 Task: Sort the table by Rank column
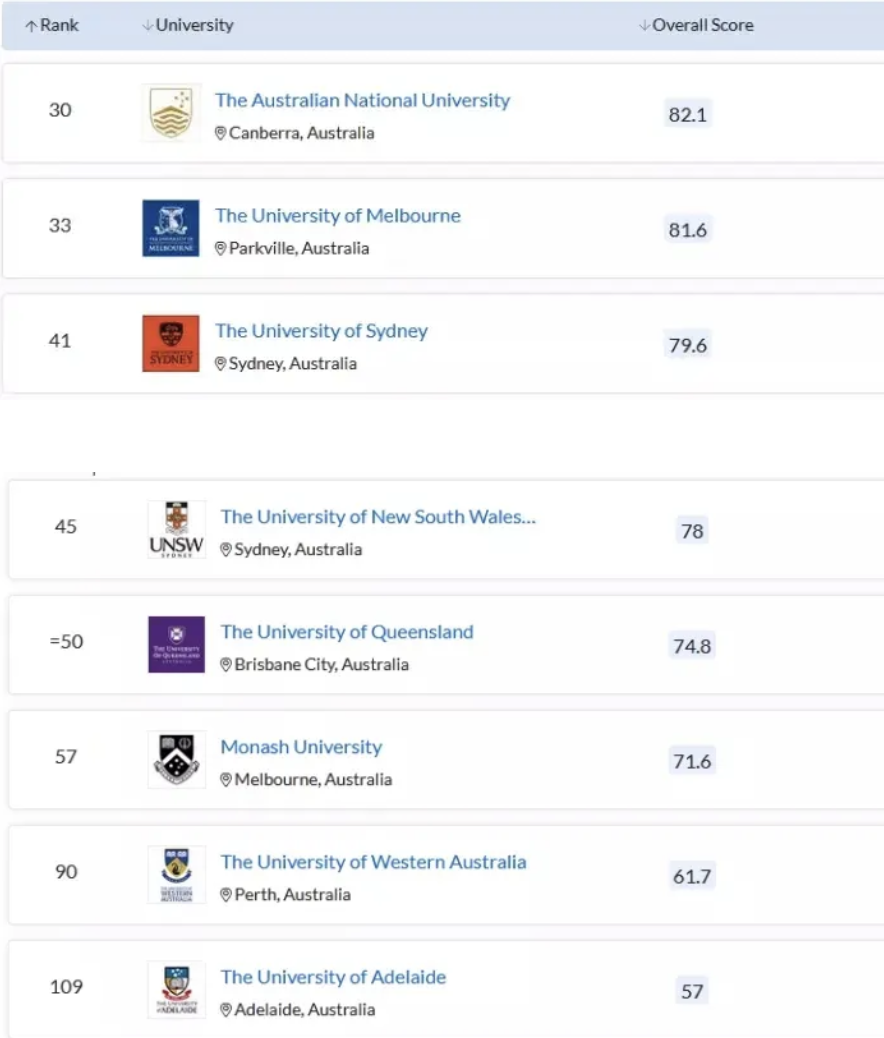pyautogui.click(x=52, y=25)
